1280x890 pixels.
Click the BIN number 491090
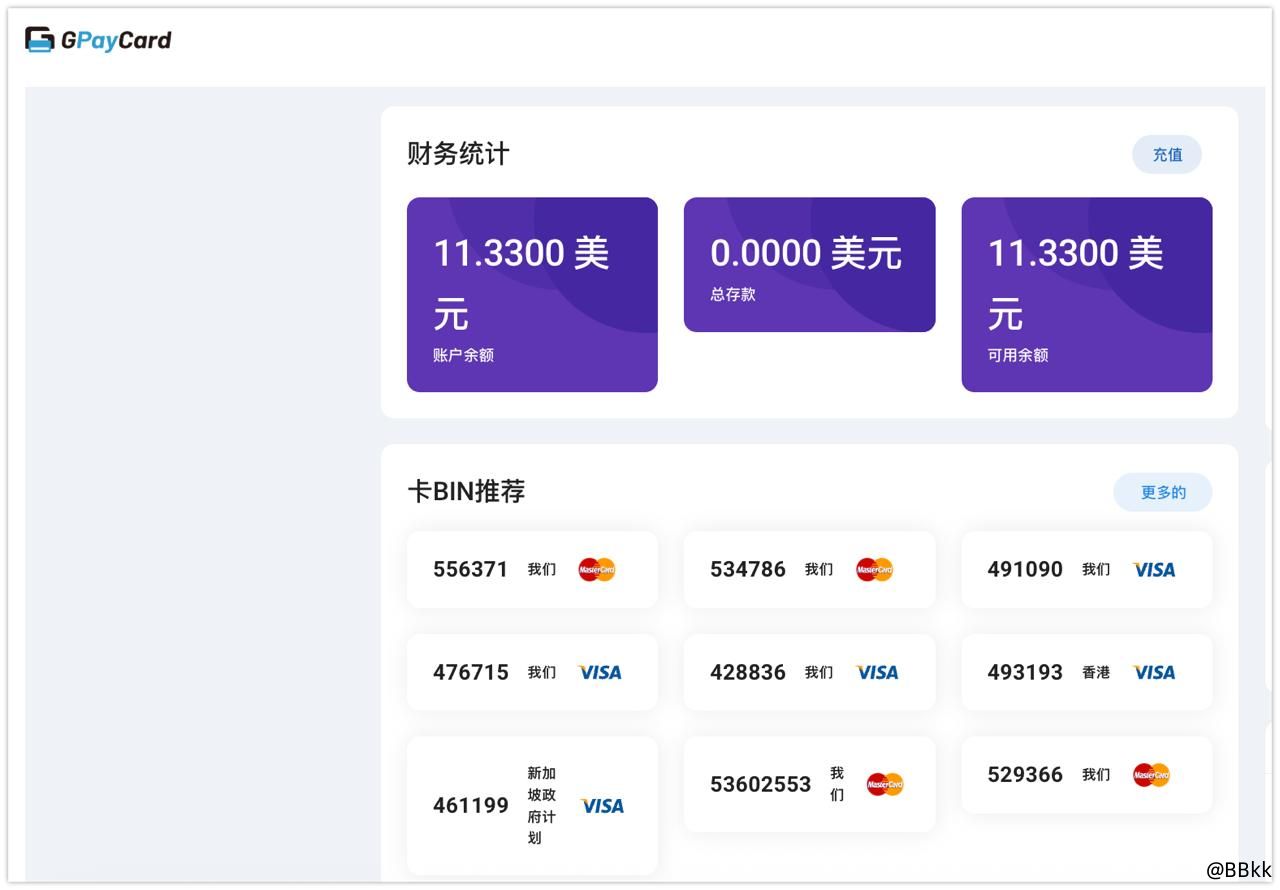click(x=1025, y=570)
